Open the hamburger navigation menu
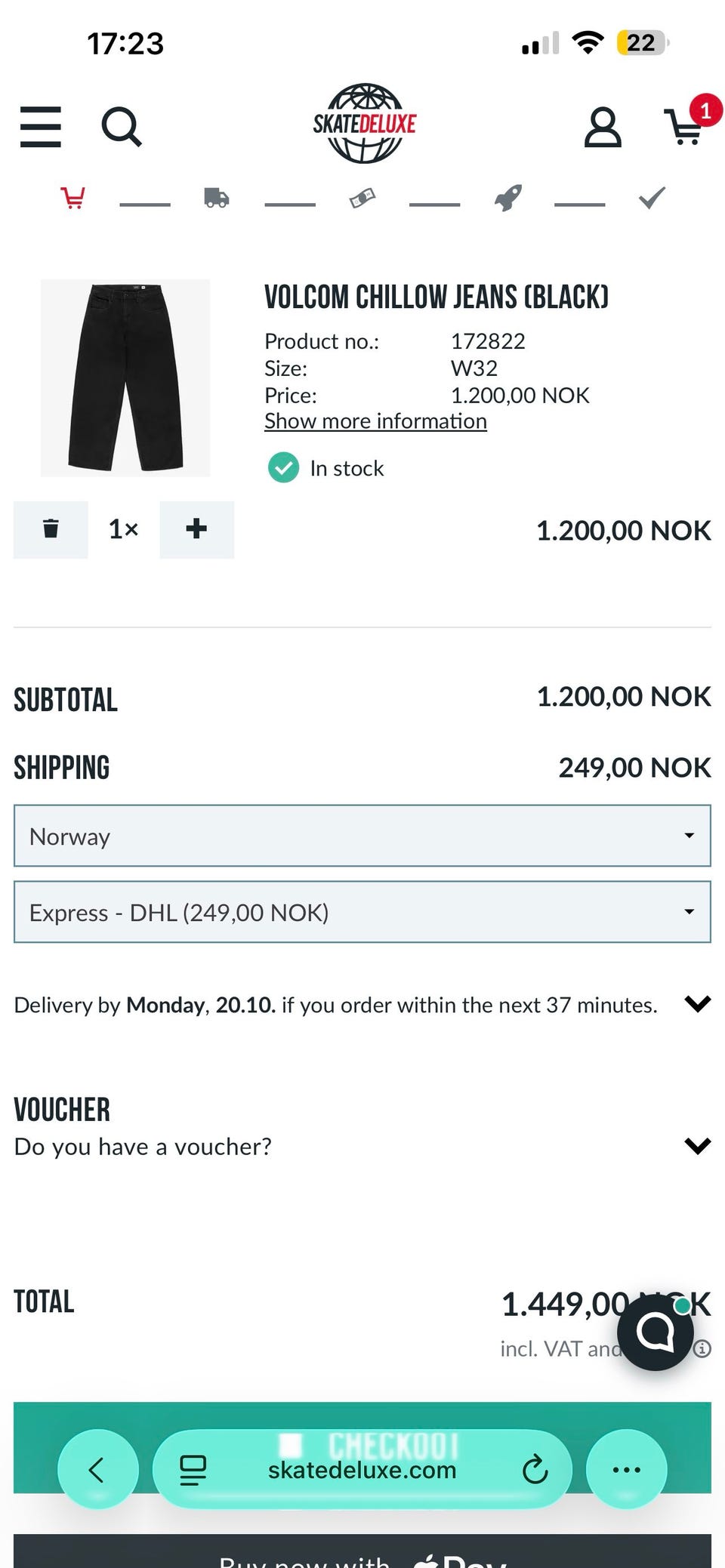725x1568 pixels. 41,127
